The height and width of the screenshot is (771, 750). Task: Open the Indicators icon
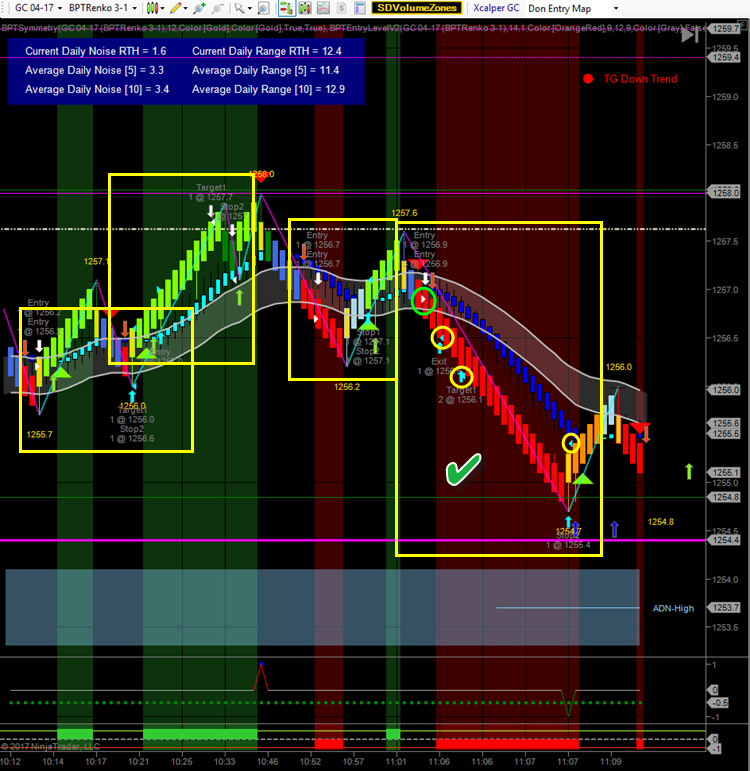[305, 8]
